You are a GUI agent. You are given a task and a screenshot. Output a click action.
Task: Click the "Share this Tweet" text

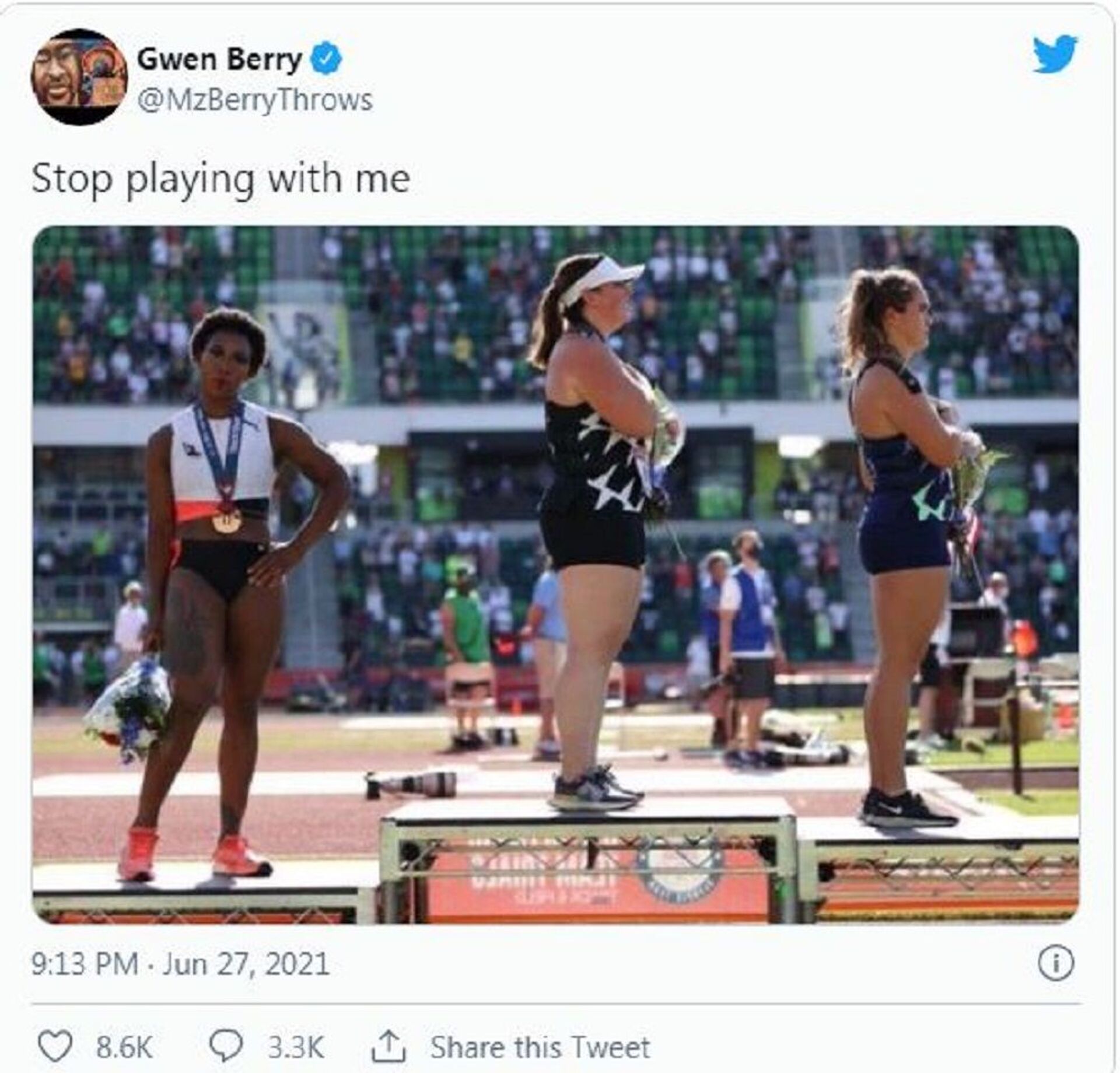540,1047
